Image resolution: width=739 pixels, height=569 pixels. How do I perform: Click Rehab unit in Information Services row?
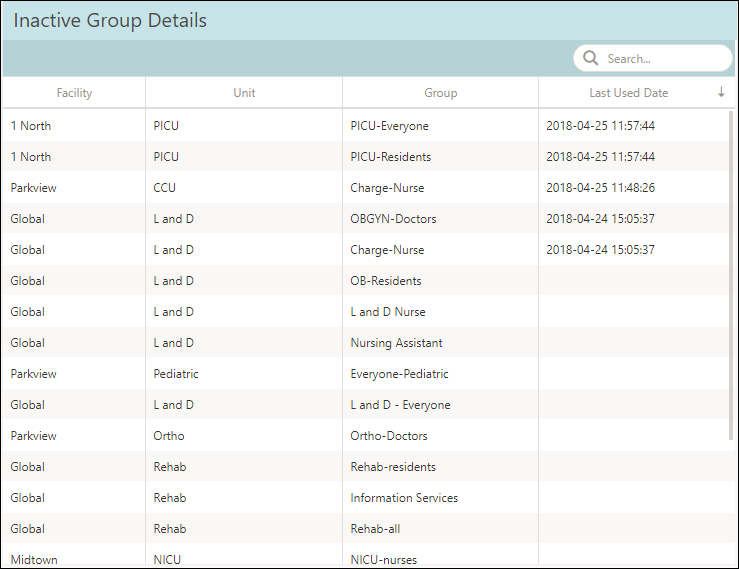click(170, 498)
